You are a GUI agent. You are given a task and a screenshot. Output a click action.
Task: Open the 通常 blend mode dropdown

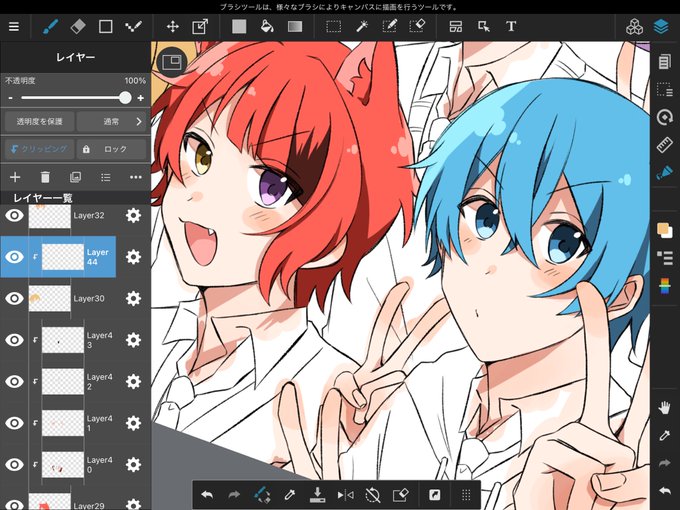[112, 121]
